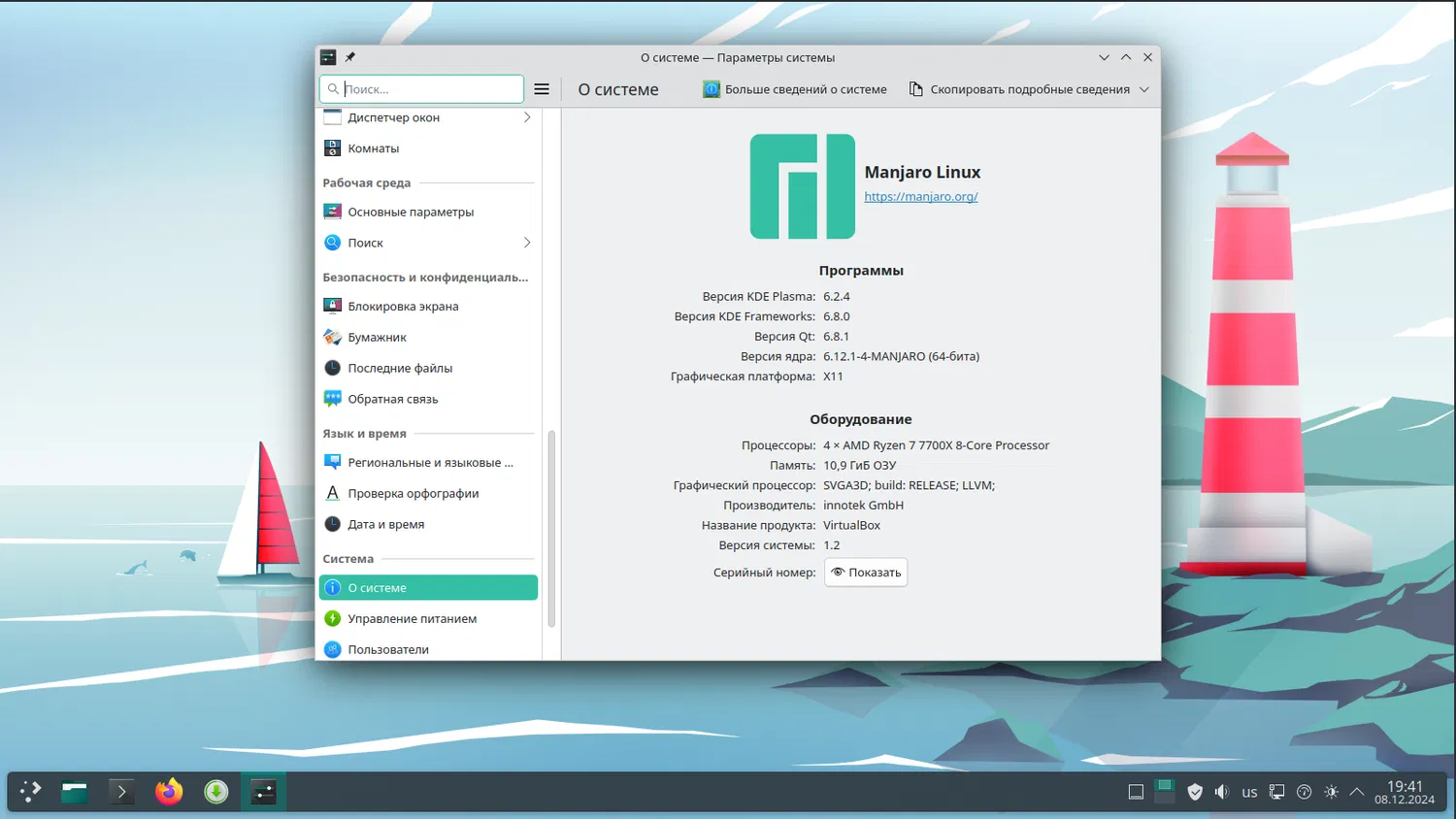Open 'Региональные и языковые' settings

coord(428,462)
